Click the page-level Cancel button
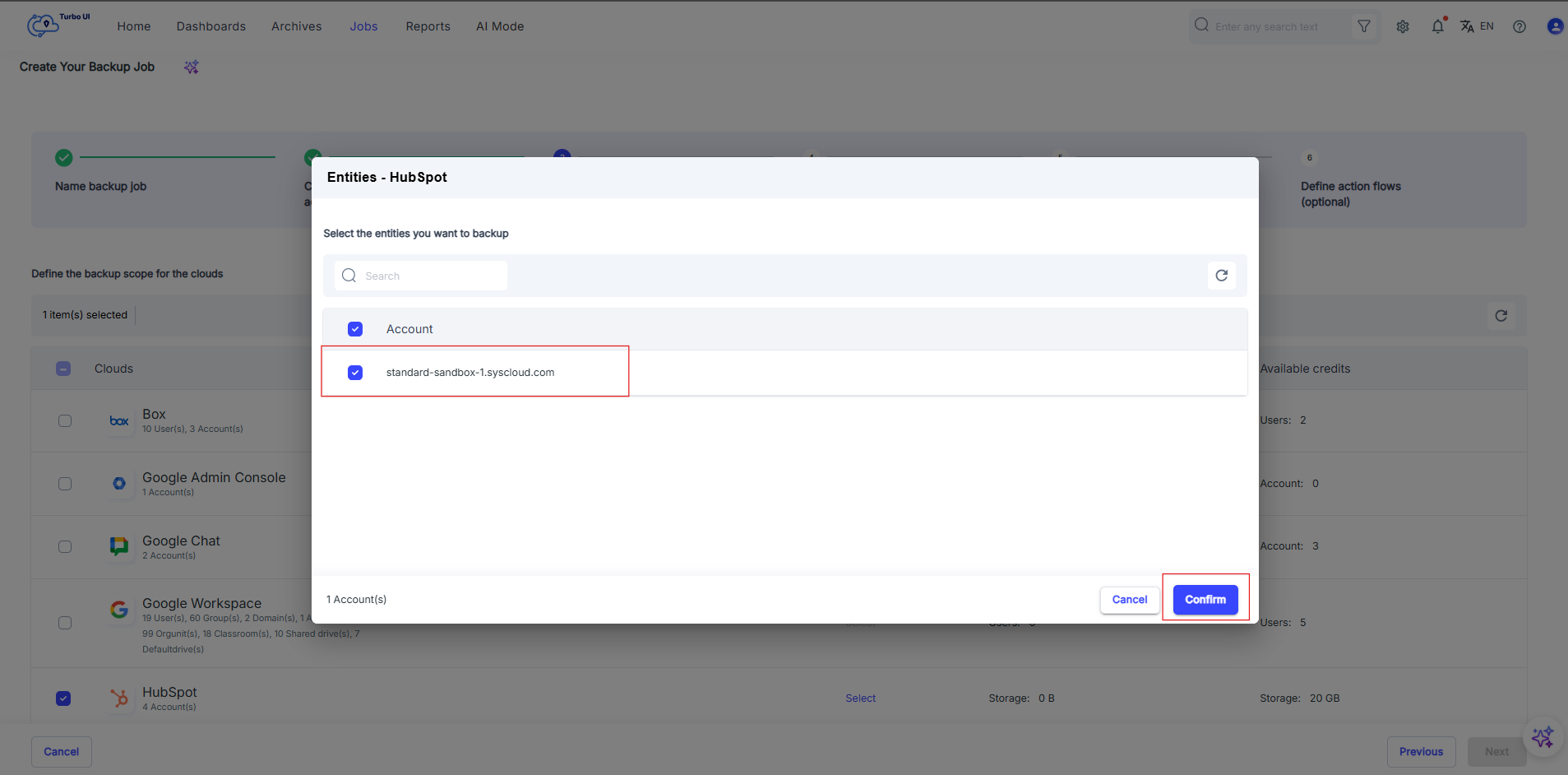This screenshot has width=1568, height=775. [x=62, y=752]
